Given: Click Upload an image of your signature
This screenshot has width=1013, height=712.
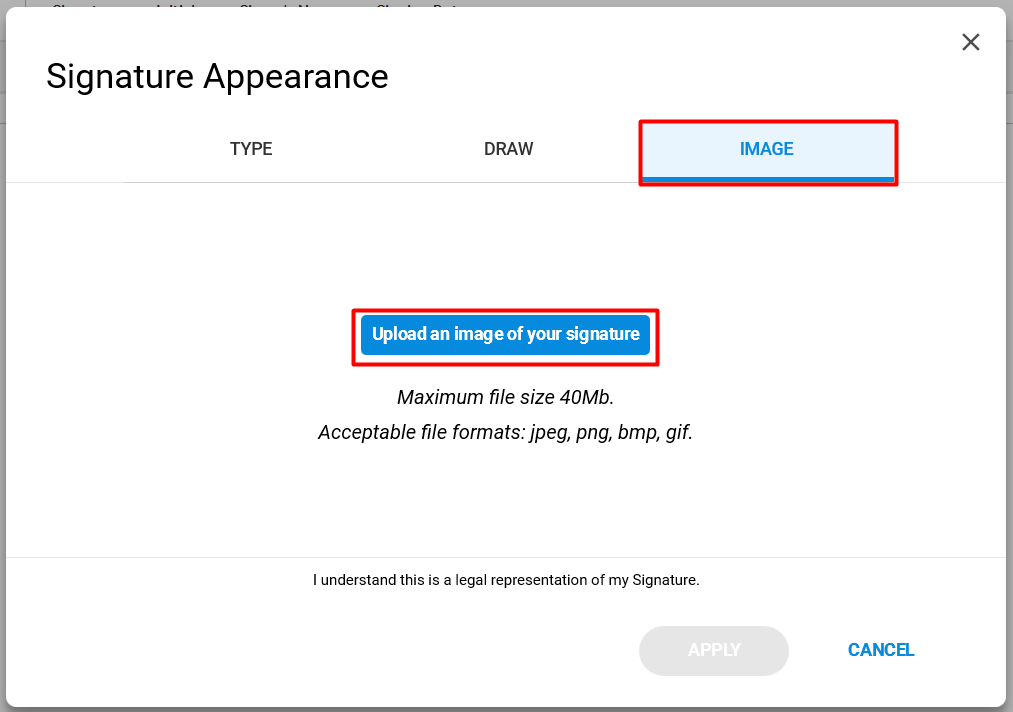Looking at the screenshot, I should point(505,335).
